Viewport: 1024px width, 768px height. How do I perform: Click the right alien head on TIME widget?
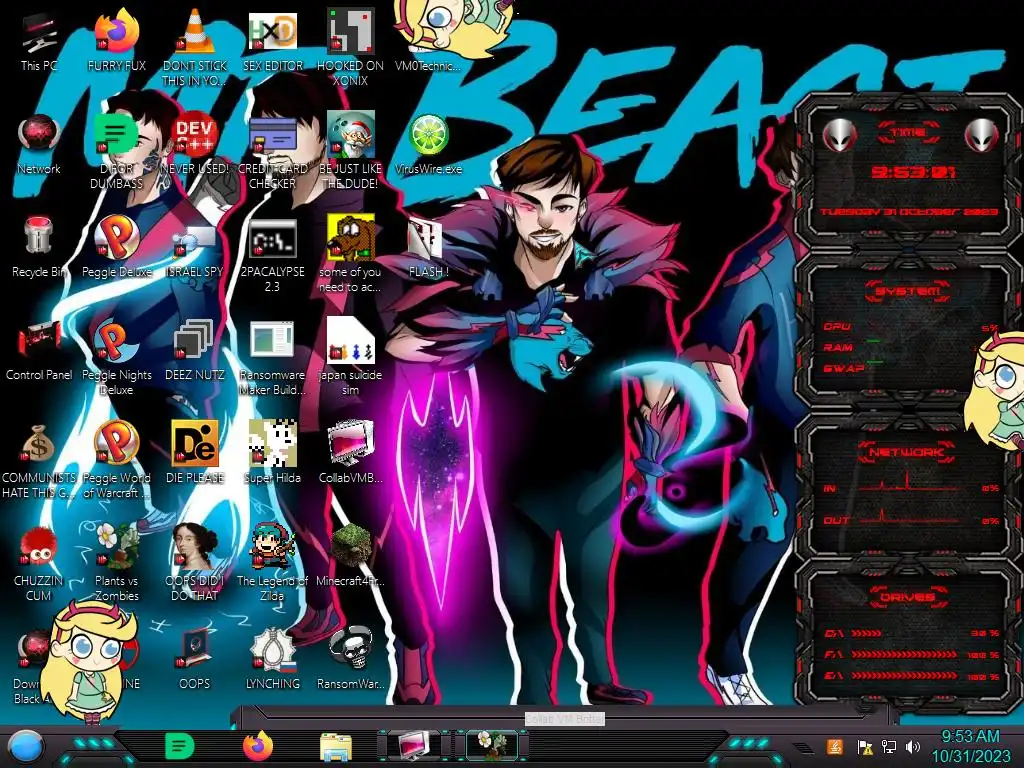coord(982,136)
